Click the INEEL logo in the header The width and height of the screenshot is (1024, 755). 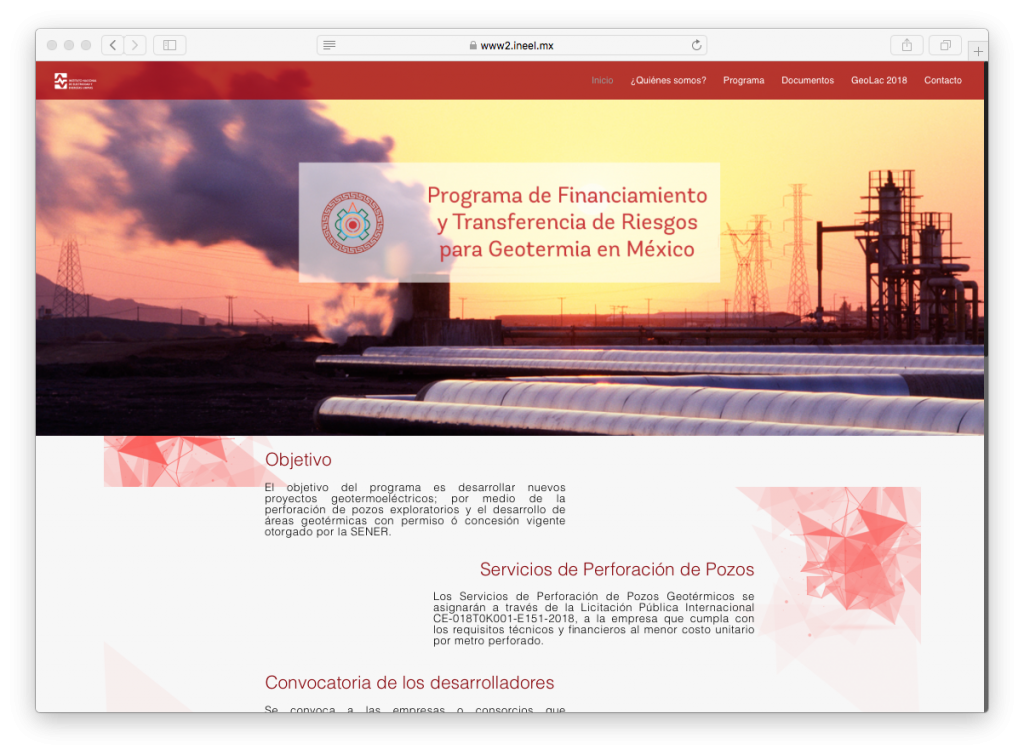click(x=75, y=81)
